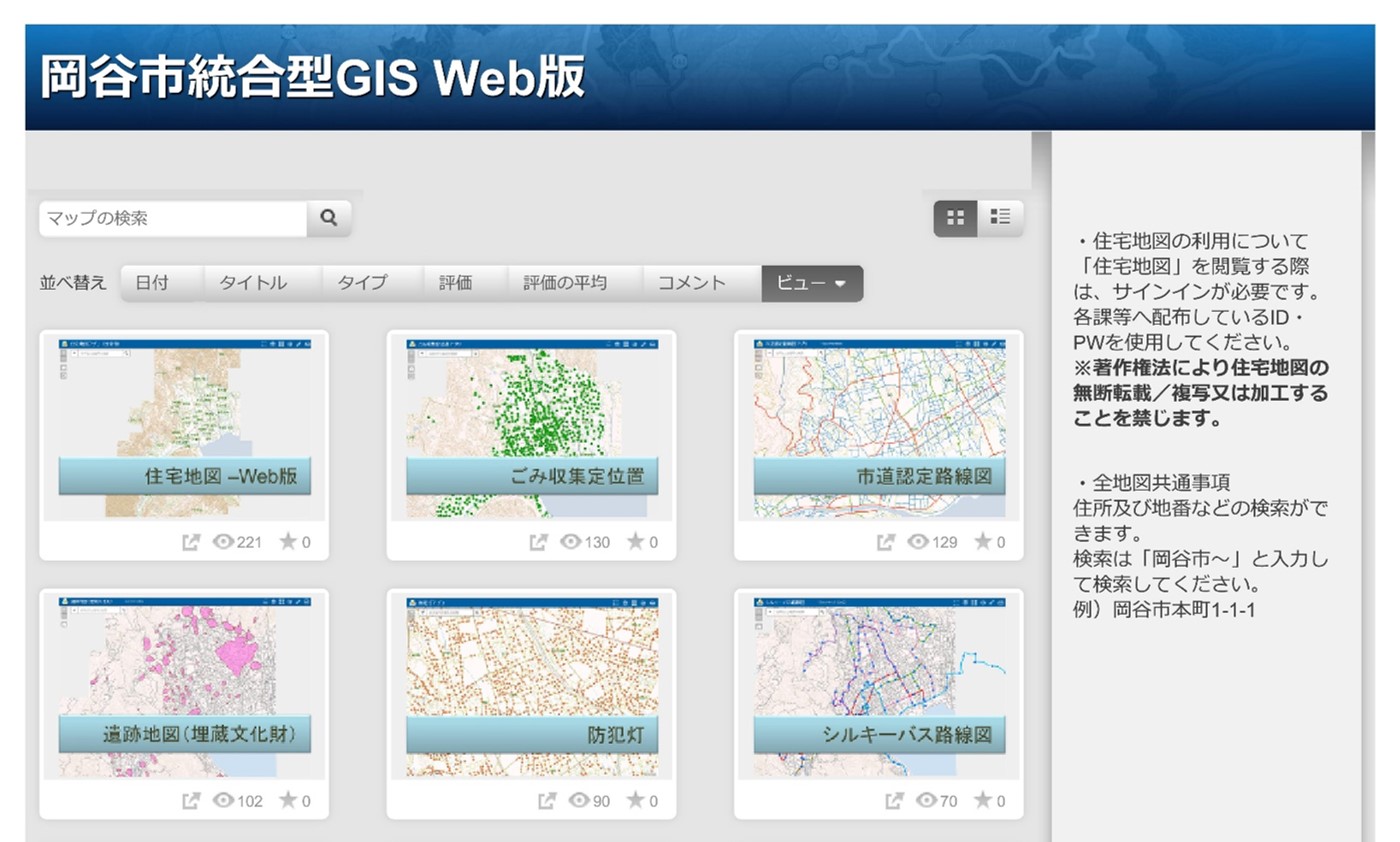Switch to grid view layout
This screenshot has height=842, width=1400.
tap(954, 217)
